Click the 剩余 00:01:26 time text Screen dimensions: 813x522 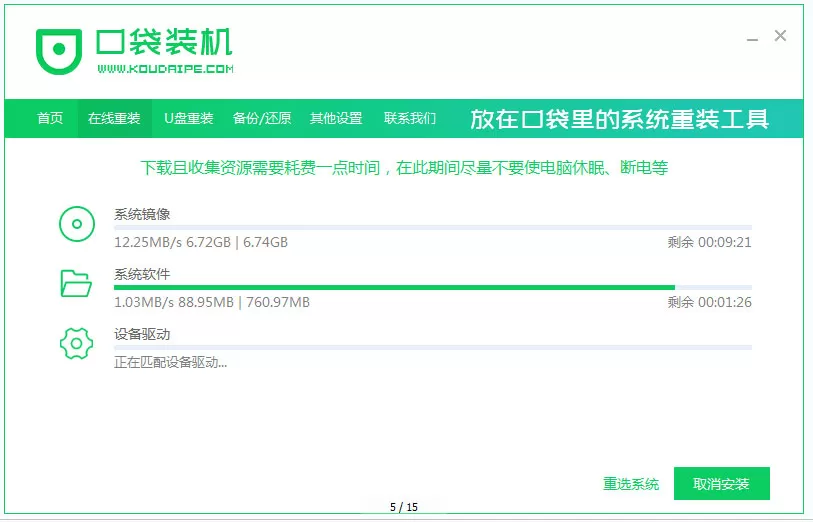coord(709,302)
